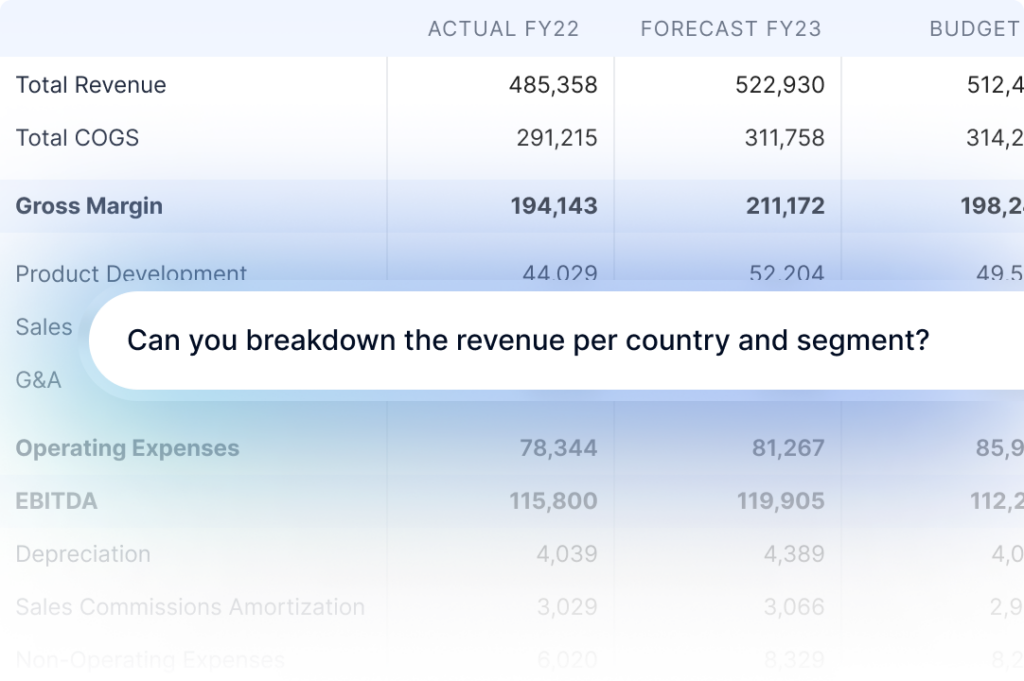Click the BUDGET column header
1024x681 pixels.
coord(974,29)
